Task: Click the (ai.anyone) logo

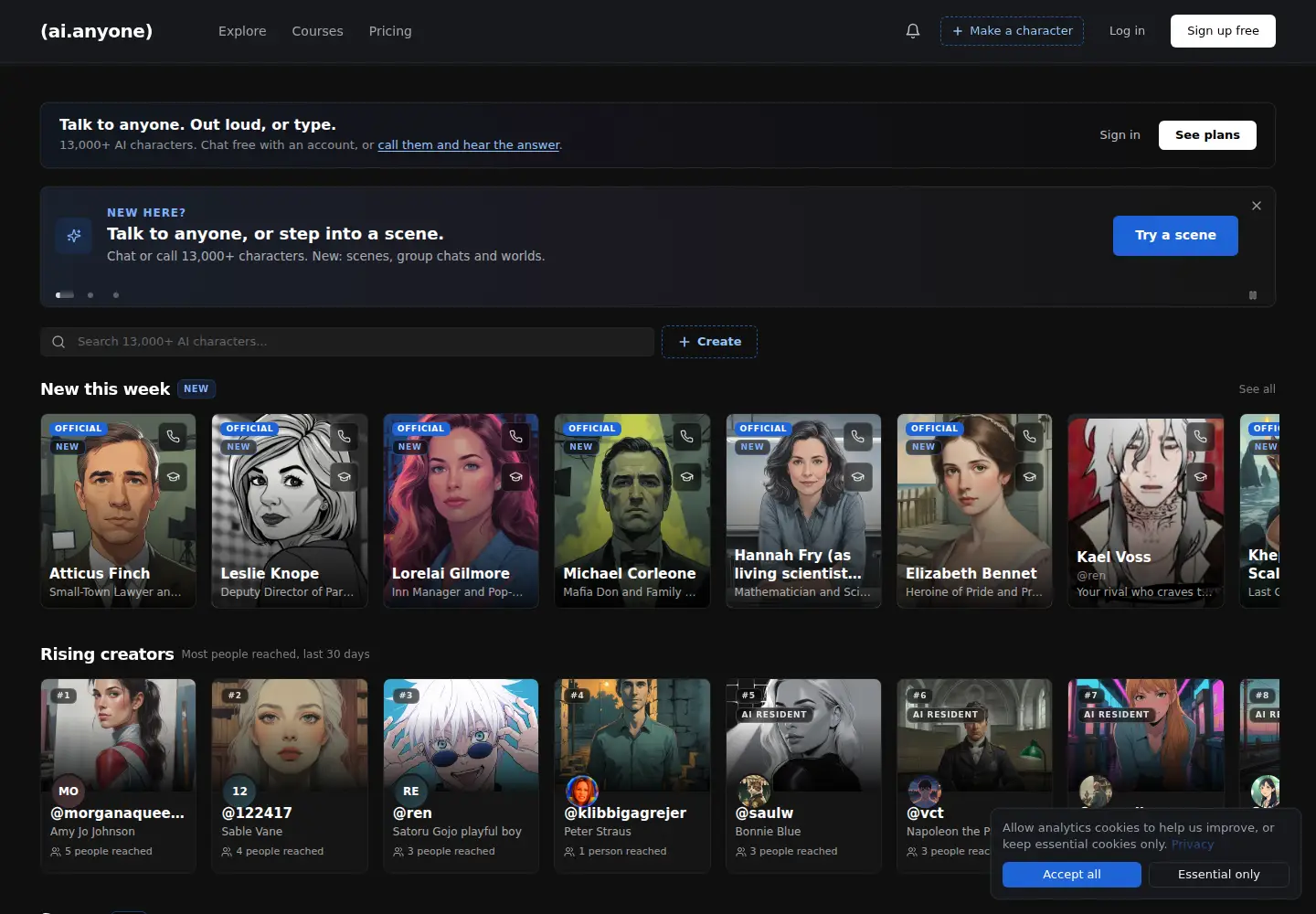Action: click(x=97, y=31)
